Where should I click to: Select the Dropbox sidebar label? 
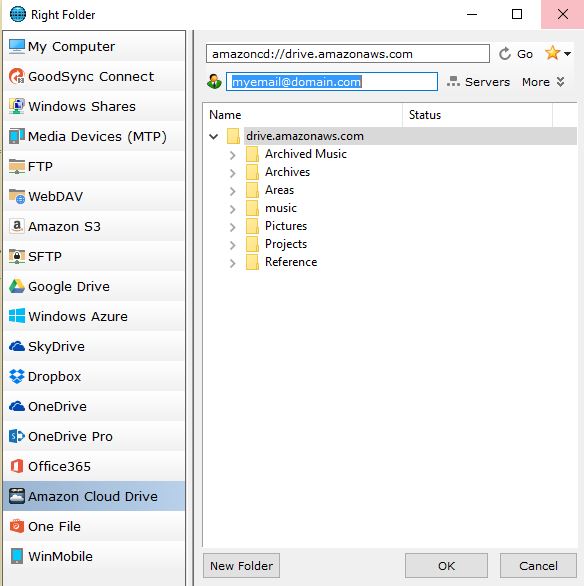point(55,377)
